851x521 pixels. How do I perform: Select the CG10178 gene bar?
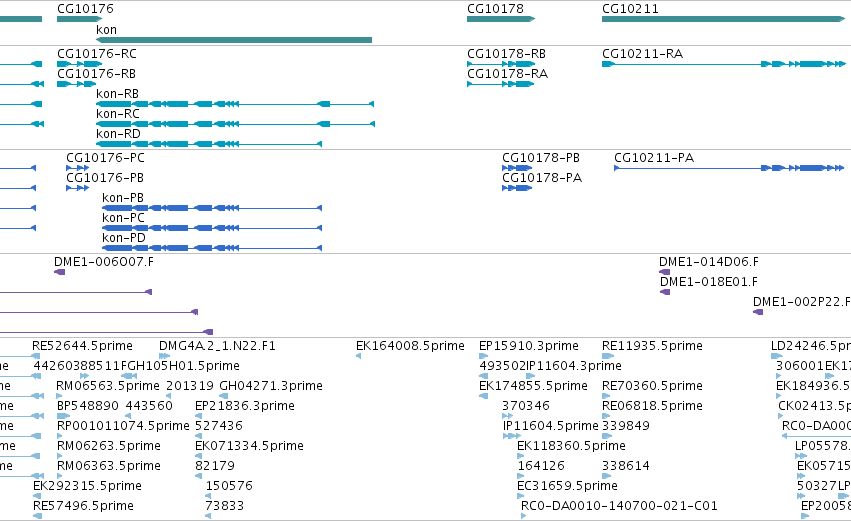(501, 19)
